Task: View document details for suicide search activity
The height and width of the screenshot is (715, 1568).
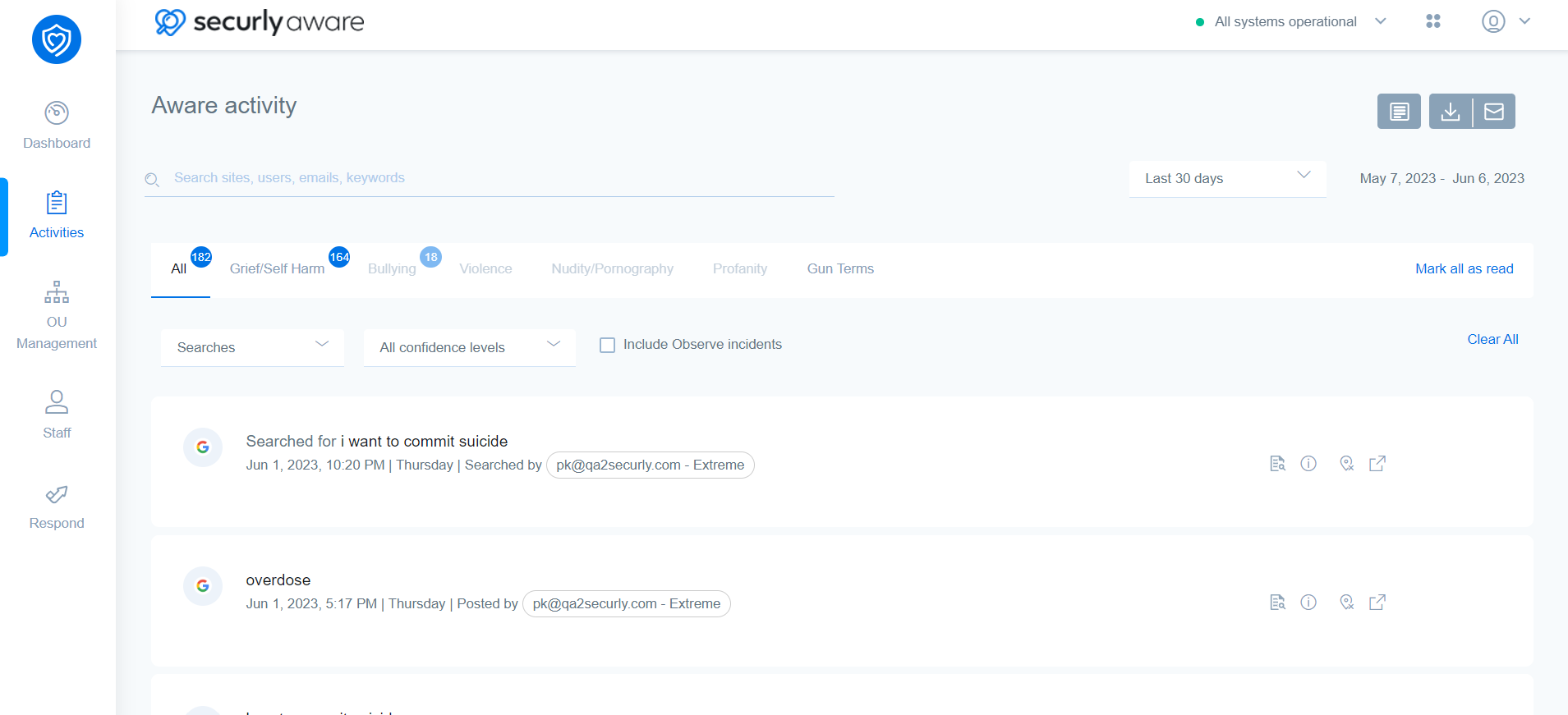Action: 1277,464
